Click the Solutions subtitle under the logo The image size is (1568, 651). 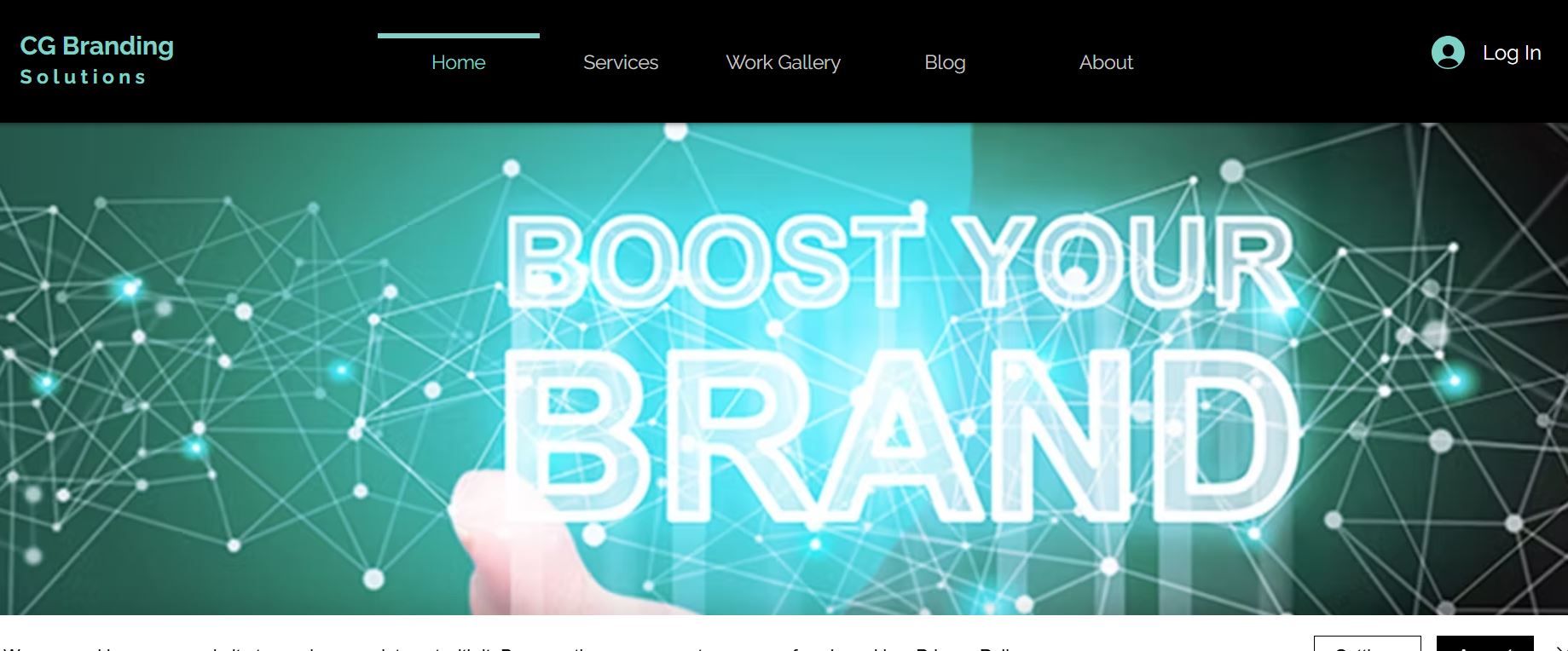[x=84, y=77]
